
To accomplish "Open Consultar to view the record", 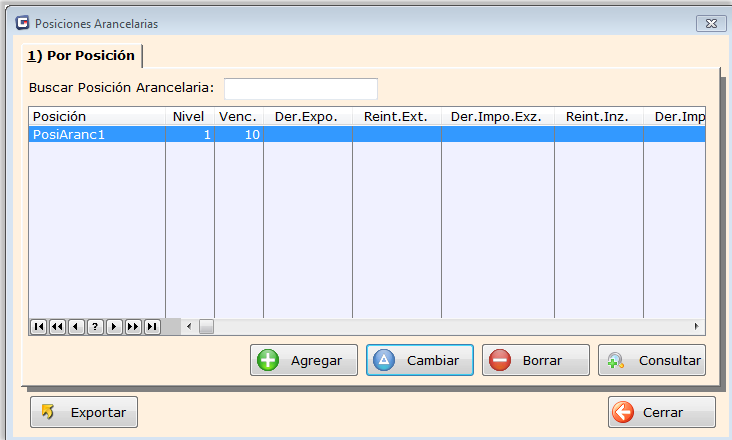I will click(651, 361).
